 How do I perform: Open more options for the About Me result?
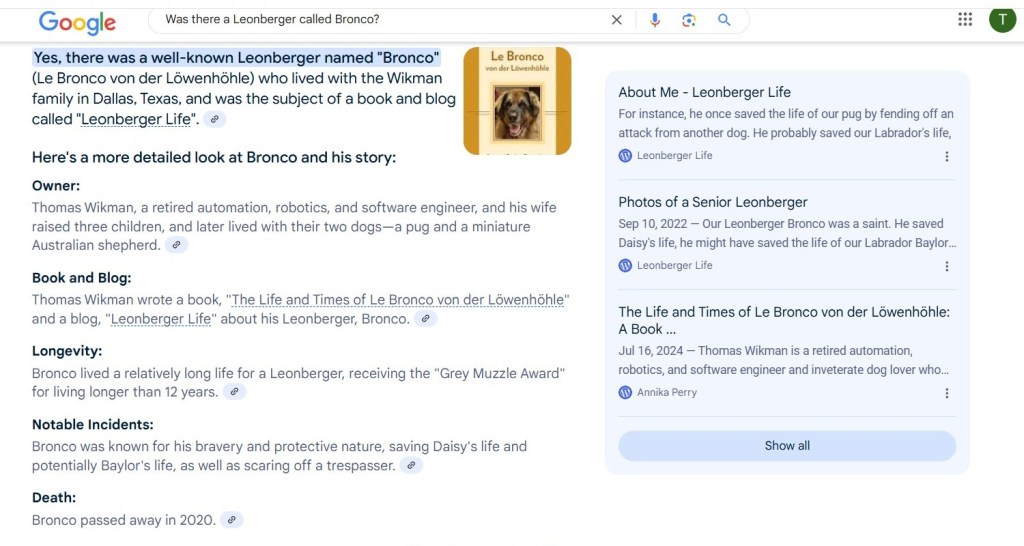(x=946, y=156)
